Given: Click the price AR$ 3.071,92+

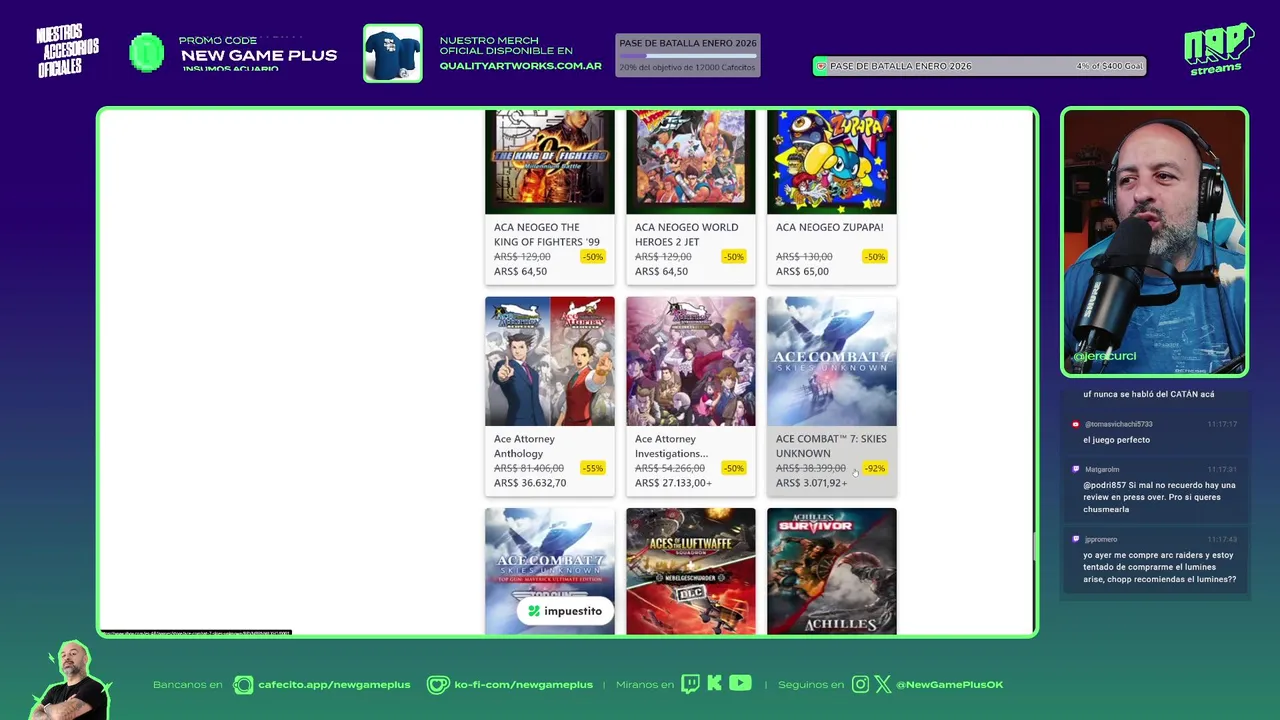Looking at the screenshot, I should (811, 483).
